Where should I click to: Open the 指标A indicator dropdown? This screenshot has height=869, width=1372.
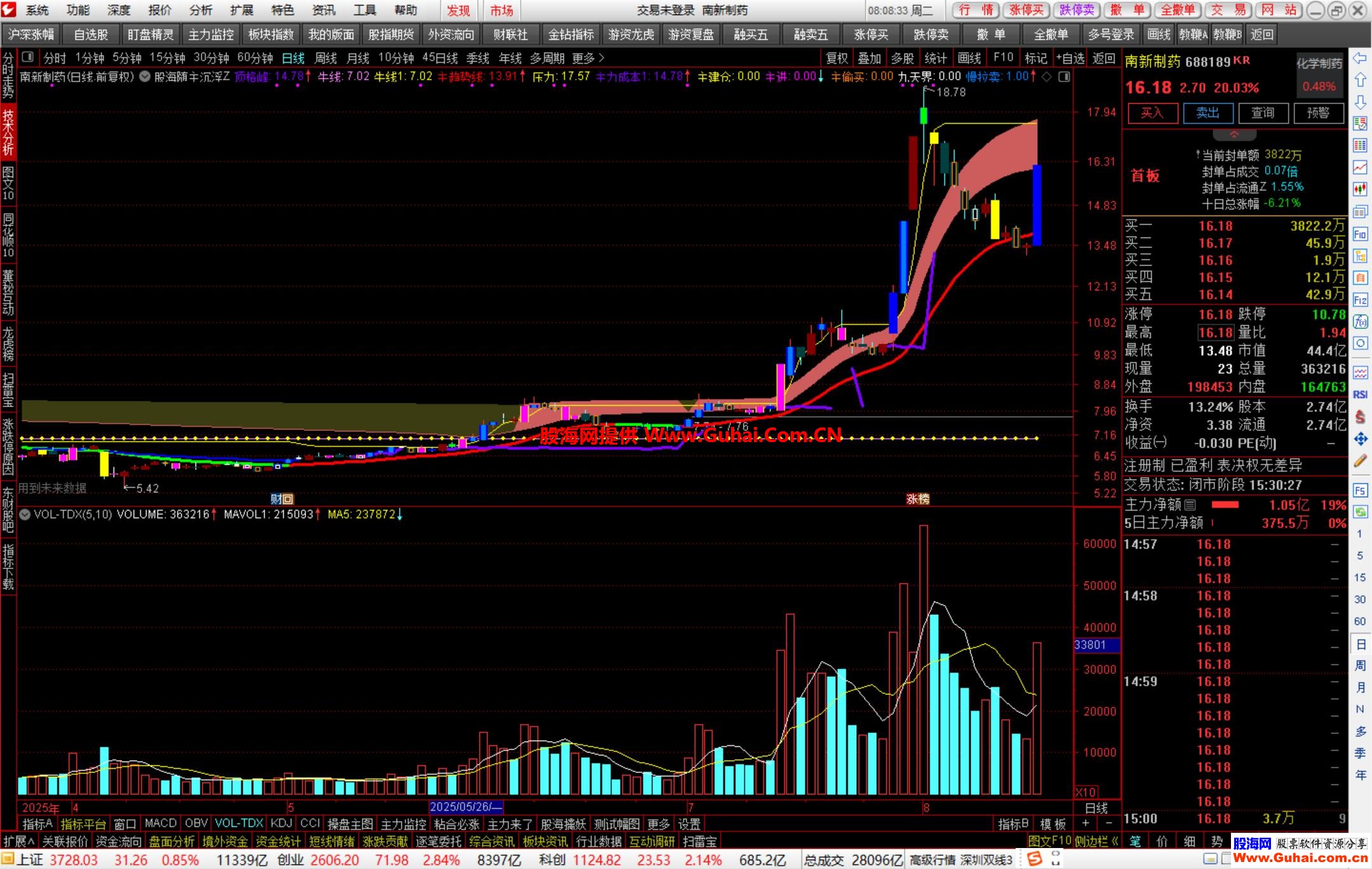(x=37, y=824)
